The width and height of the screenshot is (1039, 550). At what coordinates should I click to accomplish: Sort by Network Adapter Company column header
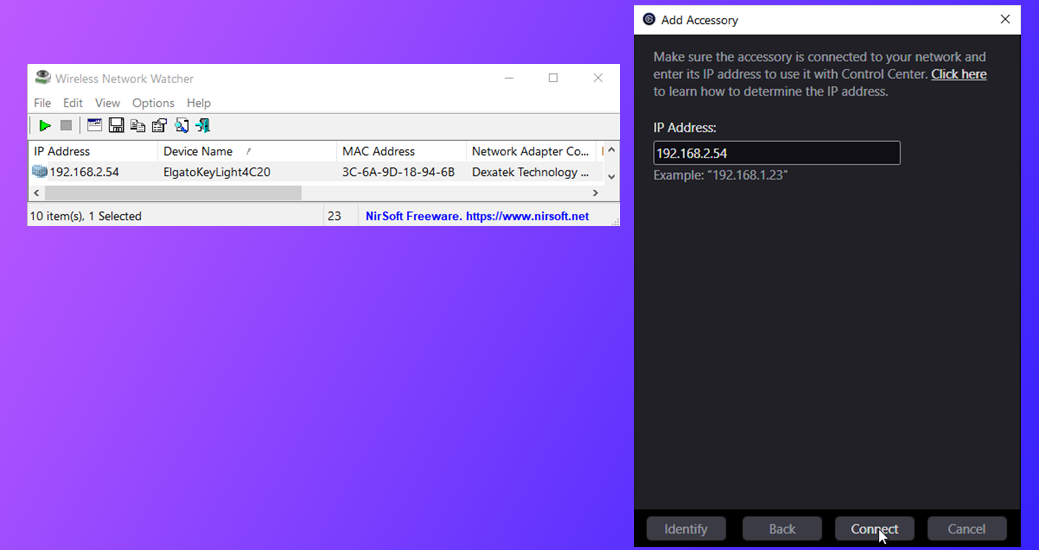pos(531,151)
